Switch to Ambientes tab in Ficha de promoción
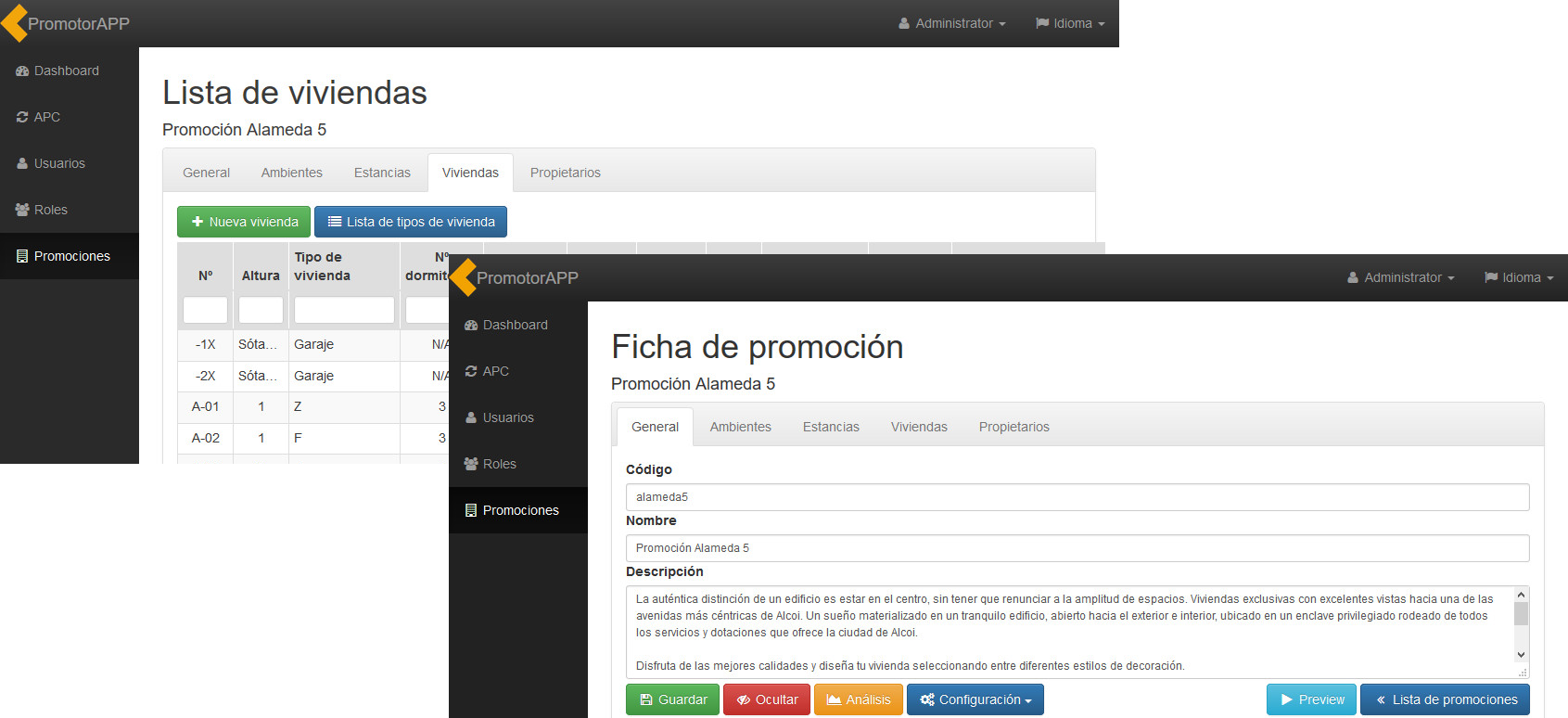The height and width of the screenshot is (718, 1568). tap(741, 427)
